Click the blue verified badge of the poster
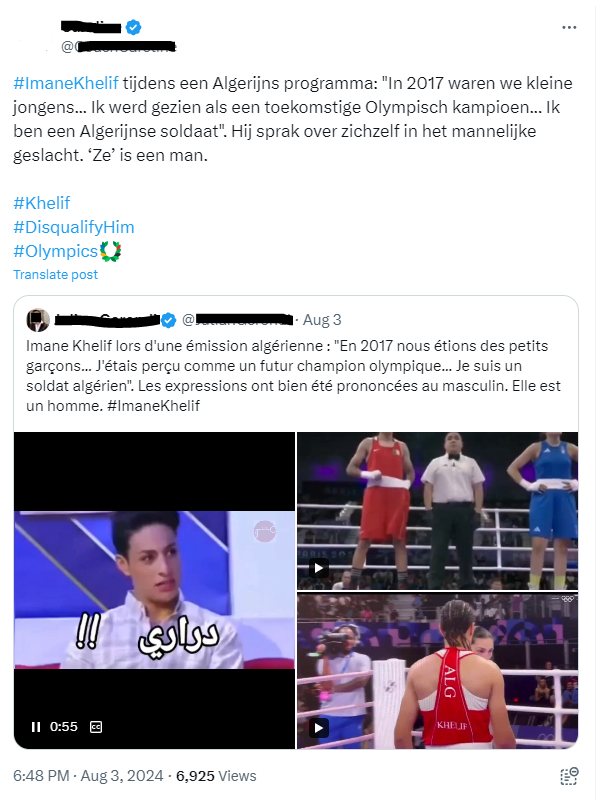Image resolution: width=598 pixels, height=800 pixels. coord(134,27)
